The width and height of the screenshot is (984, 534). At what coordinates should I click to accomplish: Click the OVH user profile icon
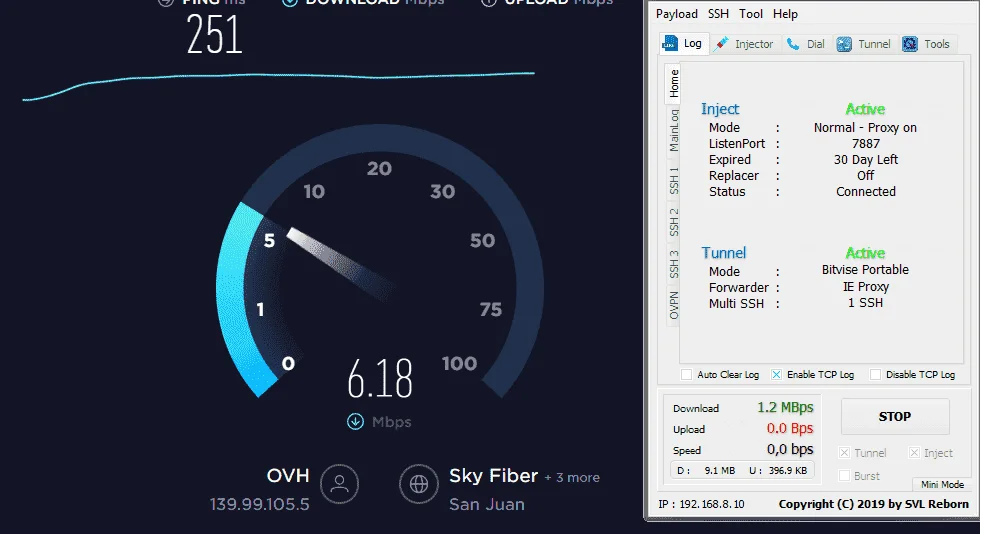(x=340, y=484)
